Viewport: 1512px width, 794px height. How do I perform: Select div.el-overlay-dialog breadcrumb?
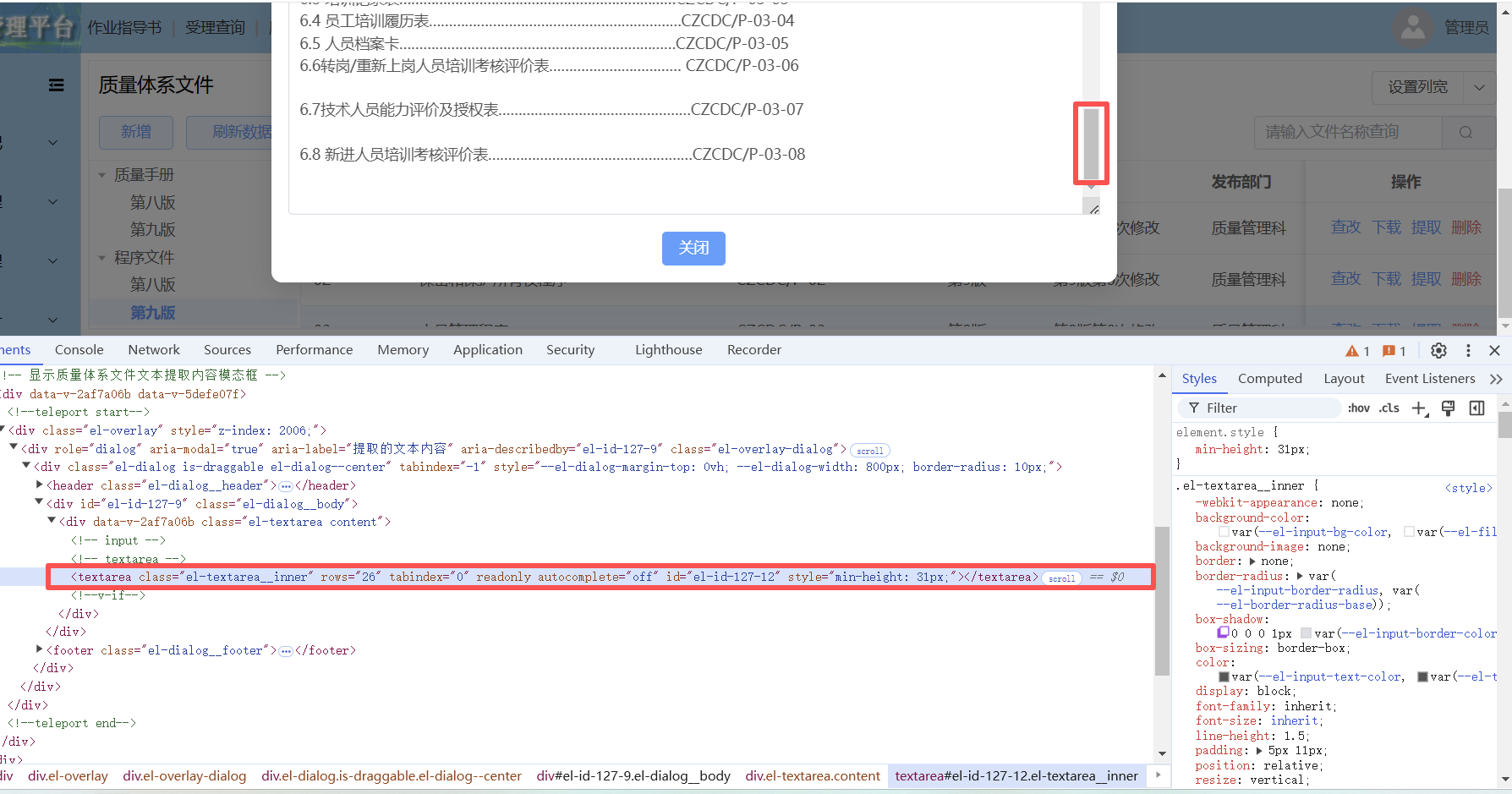click(184, 776)
